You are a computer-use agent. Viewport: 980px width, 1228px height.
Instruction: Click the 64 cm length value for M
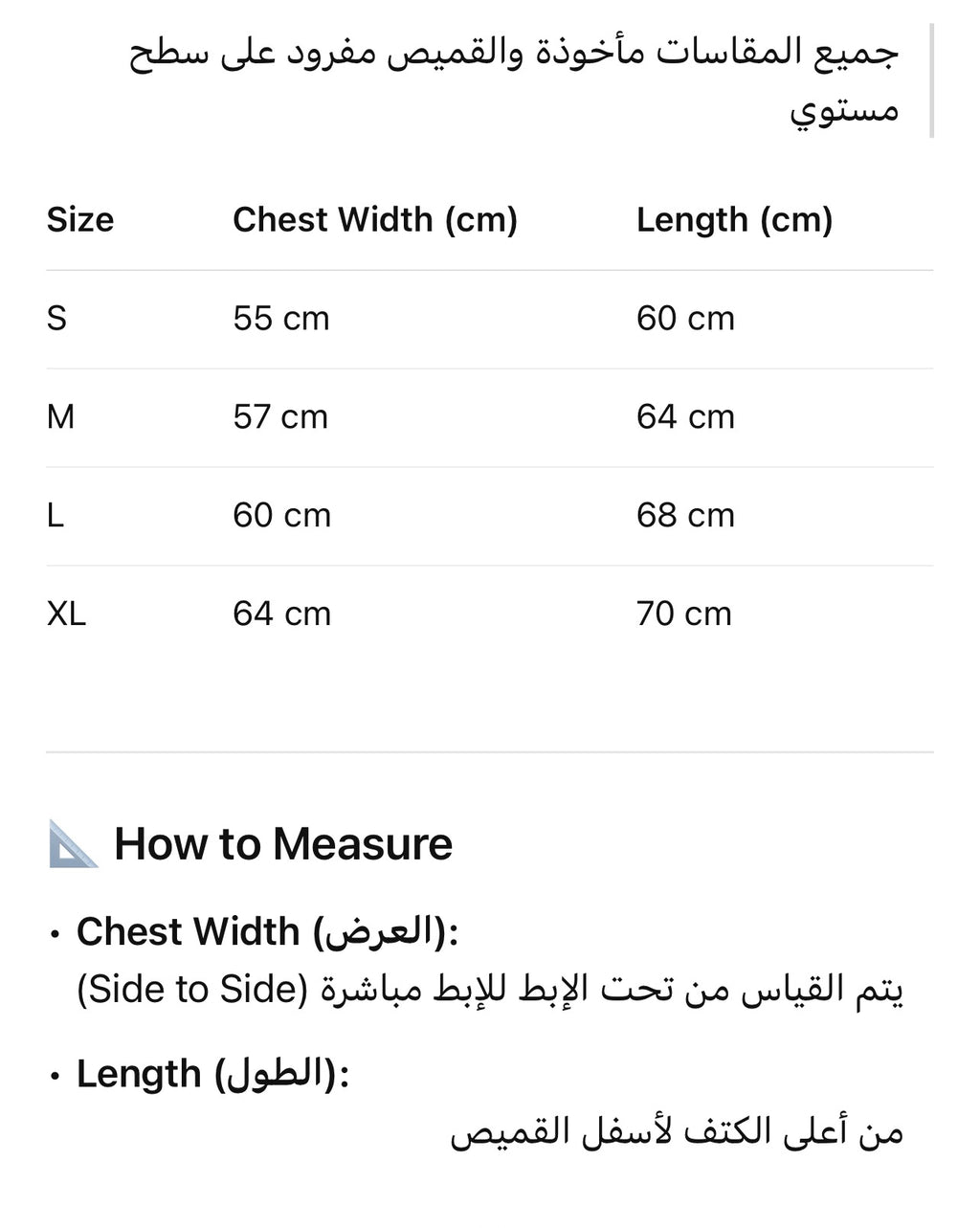686,417
